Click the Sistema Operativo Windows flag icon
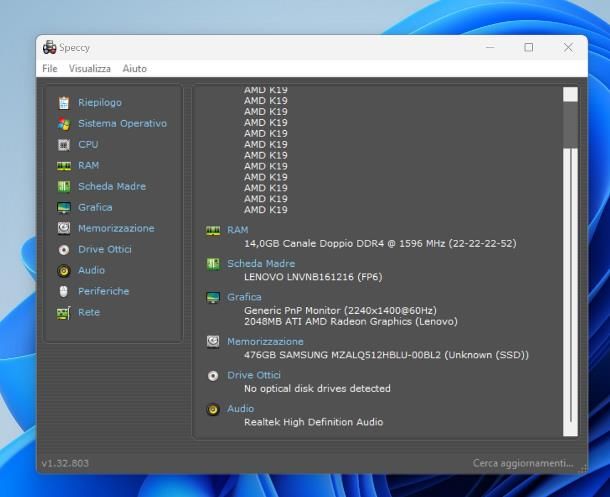This screenshot has width=610, height=497. point(64,124)
